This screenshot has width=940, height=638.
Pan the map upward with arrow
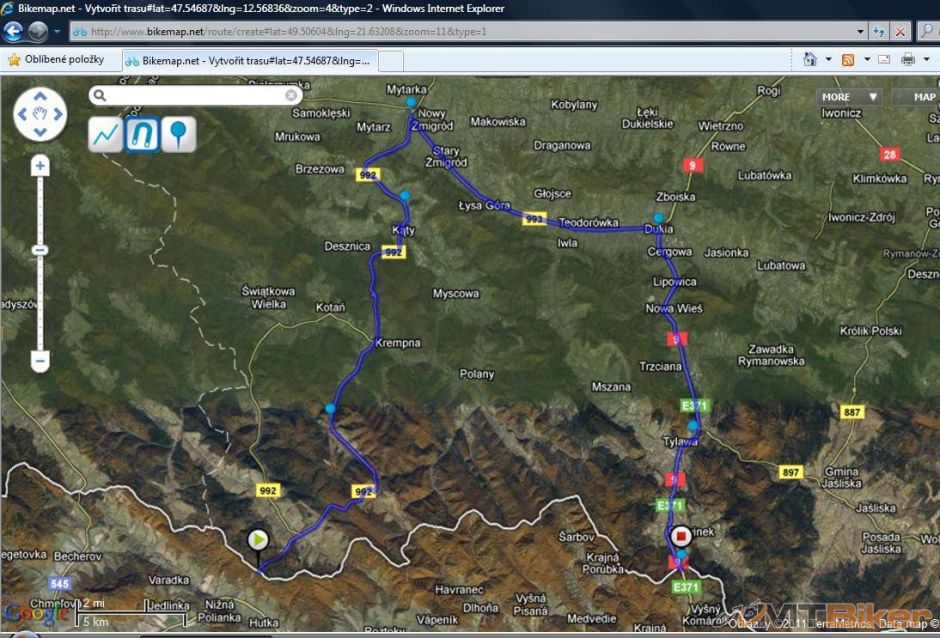click(x=40, y=97)
